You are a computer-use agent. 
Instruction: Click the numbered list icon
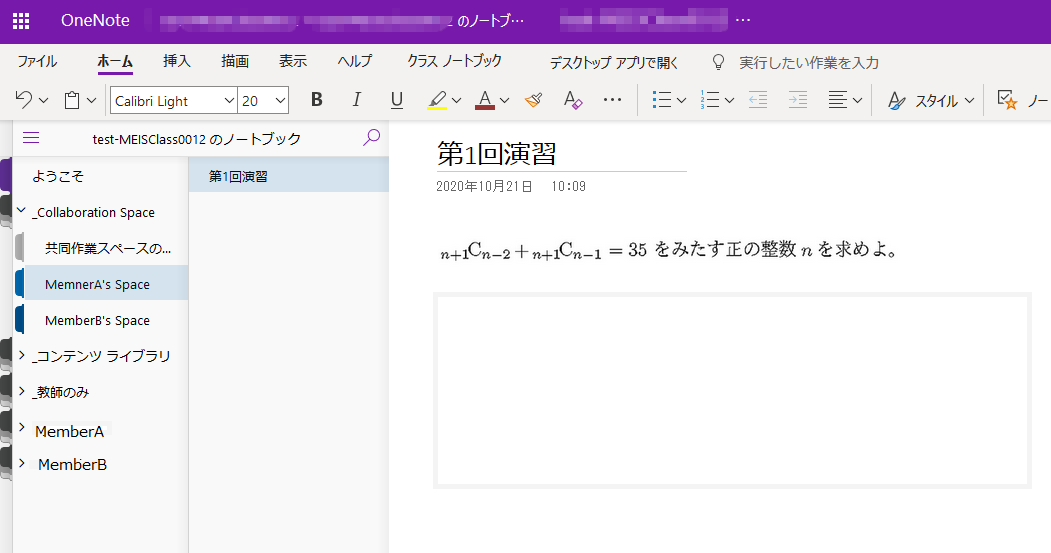pos(710,101)
